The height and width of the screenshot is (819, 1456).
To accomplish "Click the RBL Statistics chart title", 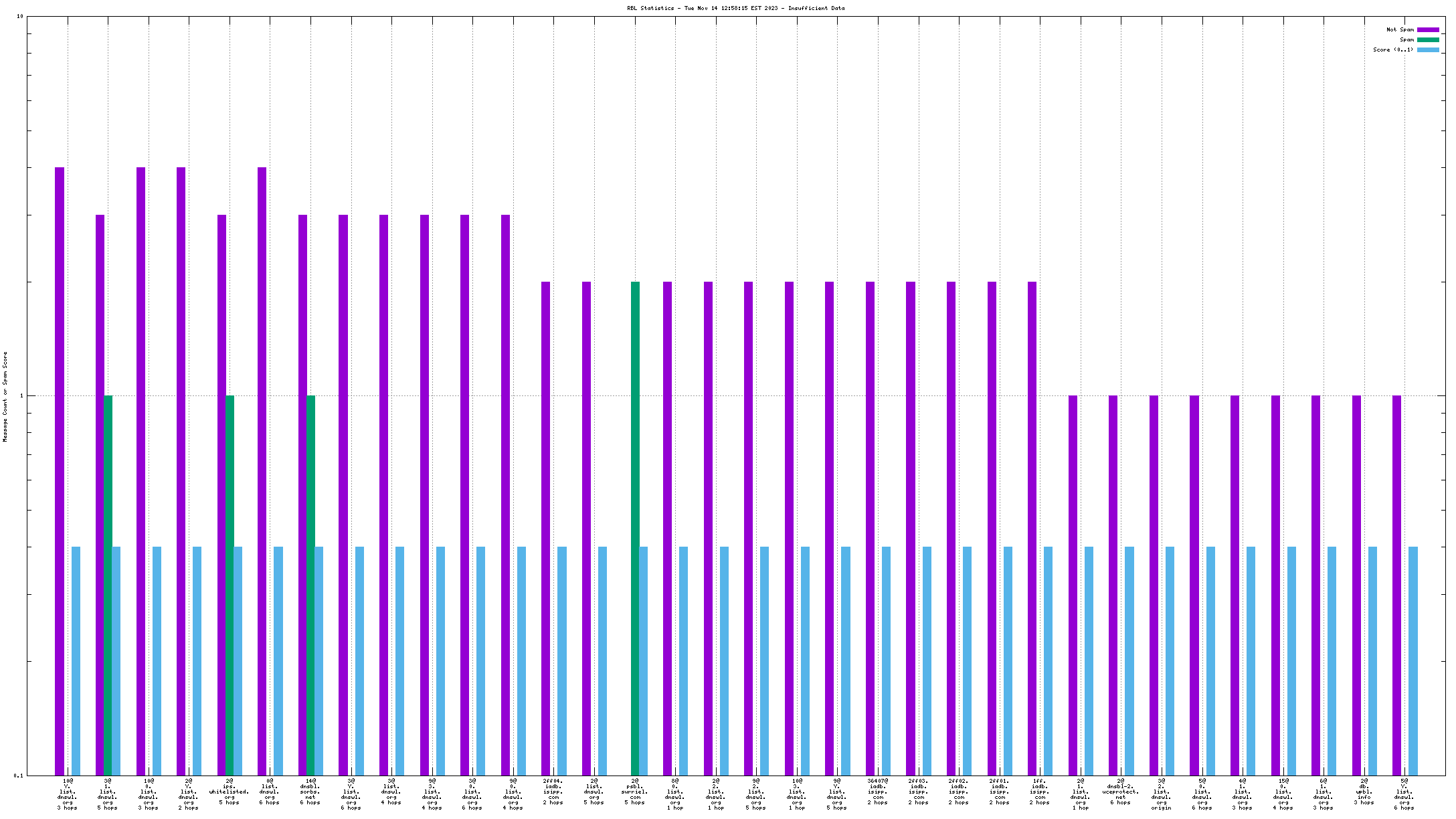I will pyautogui.click(x=735, y=8).
